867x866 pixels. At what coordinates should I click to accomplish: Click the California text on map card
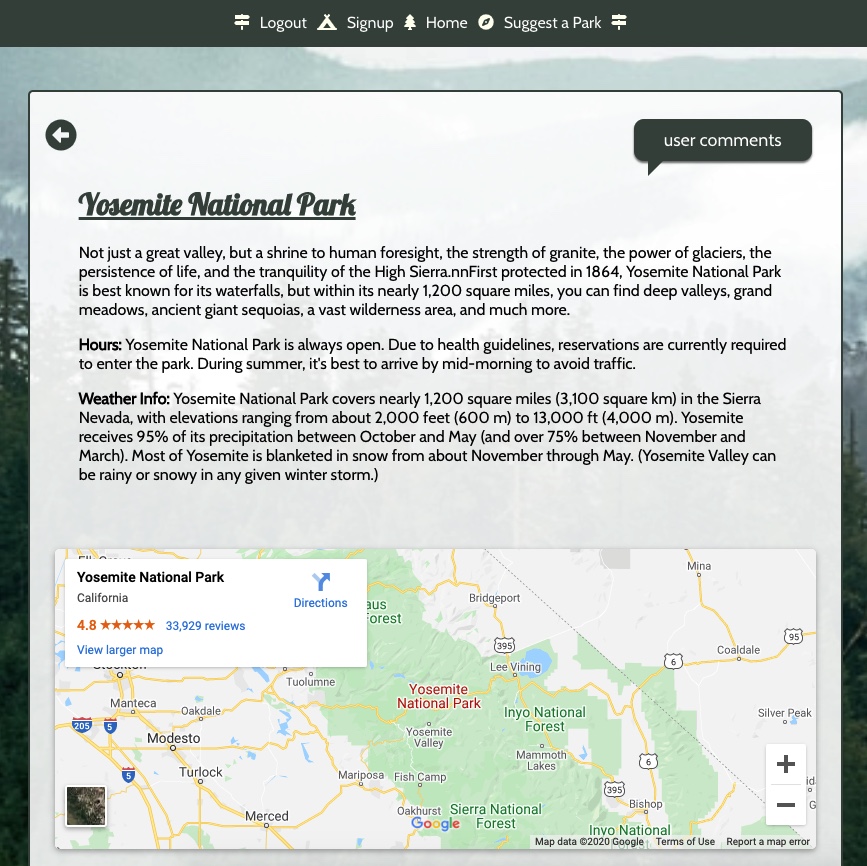click(x=102, y=598)
